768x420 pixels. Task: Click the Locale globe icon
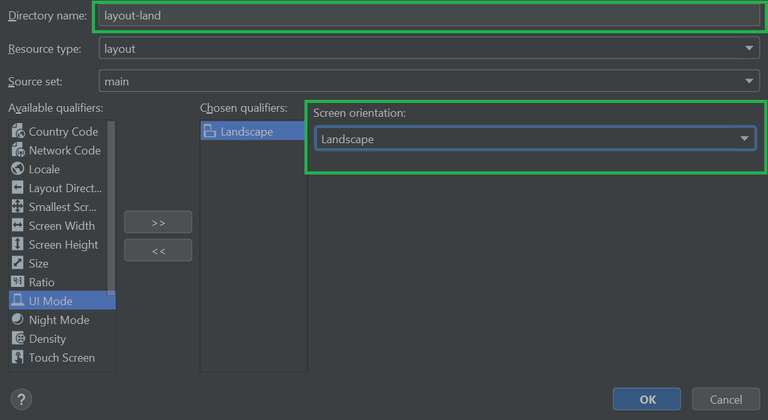tap(18, 169)
